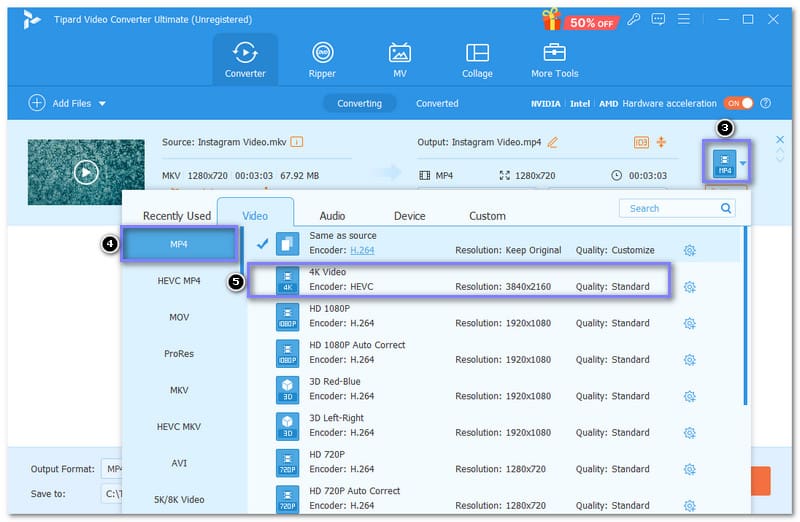The height and width of the screenshot is (522, 800).
Task: Select HEVC MP4 format
Action: tap(179, 281)
